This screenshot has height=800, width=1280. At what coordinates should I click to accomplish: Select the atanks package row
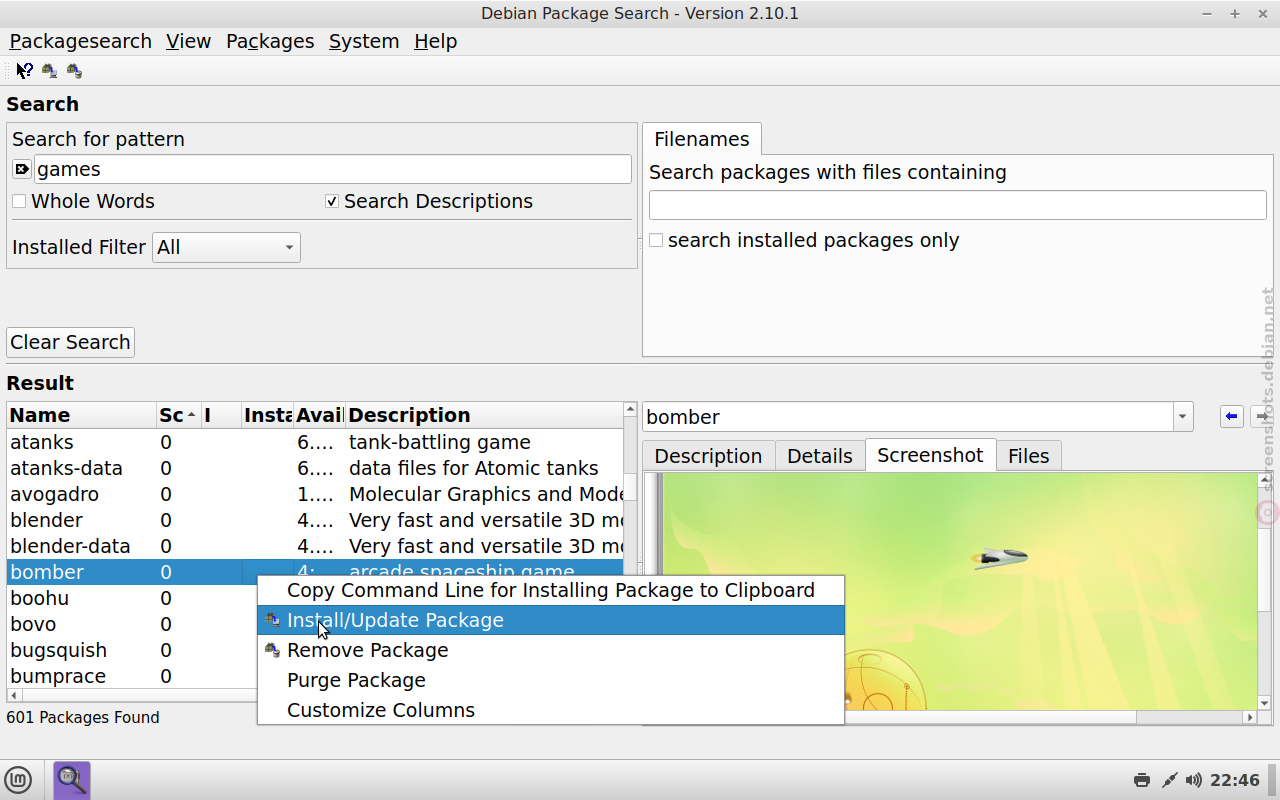click(x=315, y=442)
